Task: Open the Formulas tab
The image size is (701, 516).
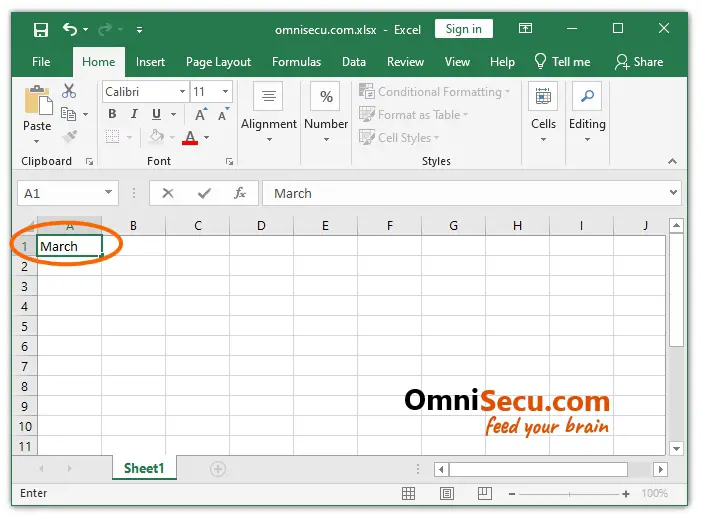Action: click(296, 62)
